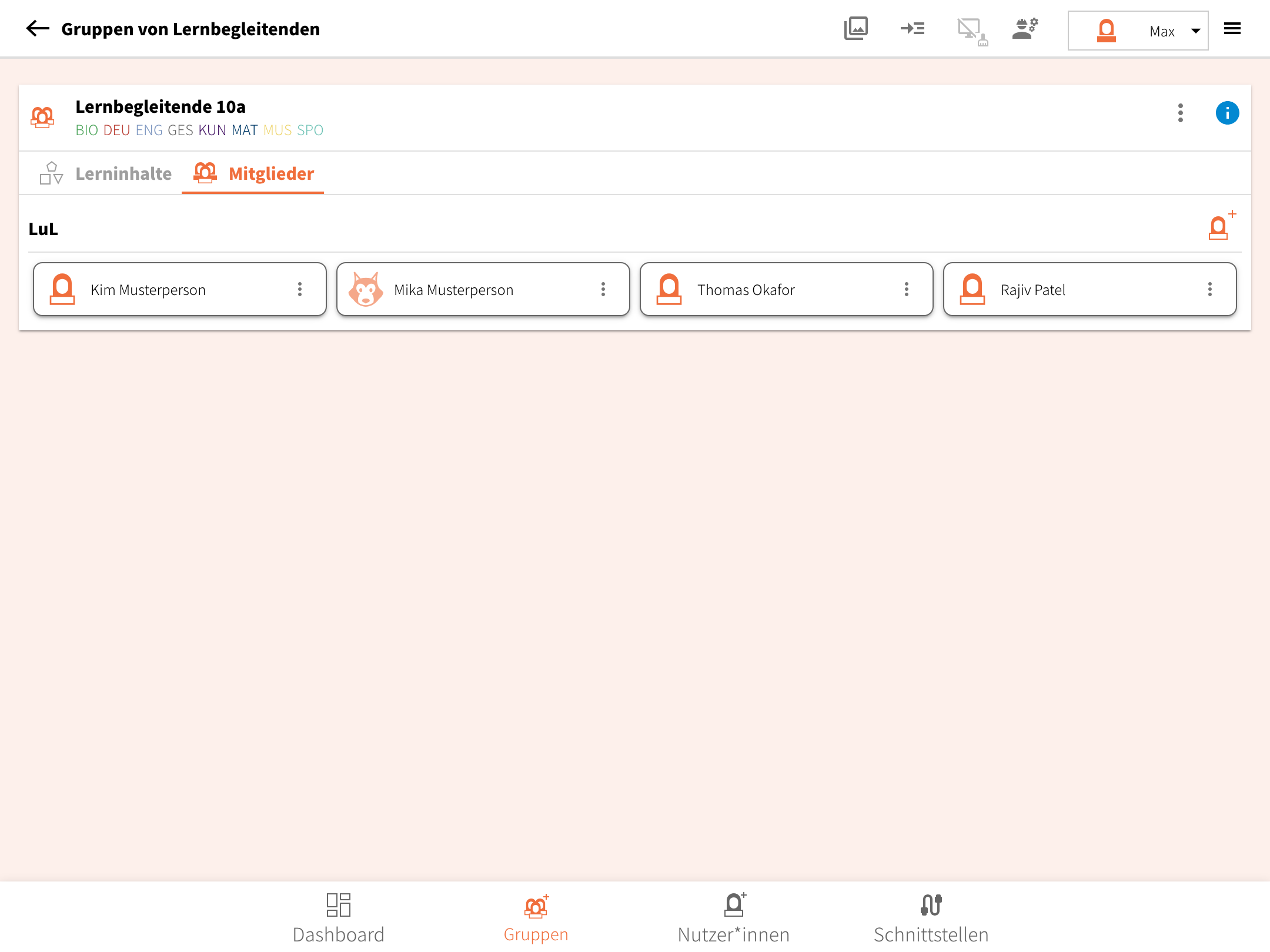Open Rajiv Patel's three-dot menu
1270x952 pixels.
pos(1210,289)
